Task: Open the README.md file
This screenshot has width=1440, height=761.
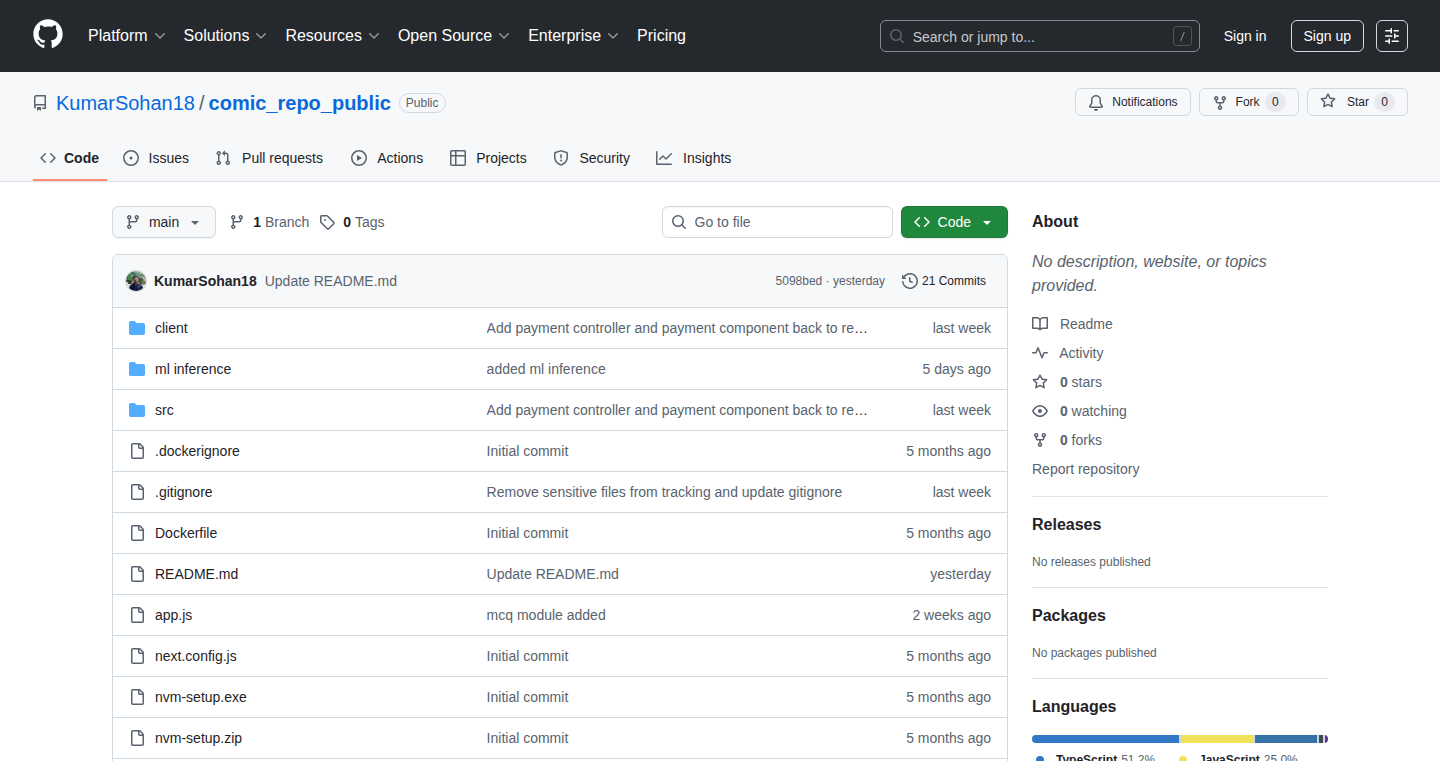Action: pyautogui.click(x=196, y=574)
